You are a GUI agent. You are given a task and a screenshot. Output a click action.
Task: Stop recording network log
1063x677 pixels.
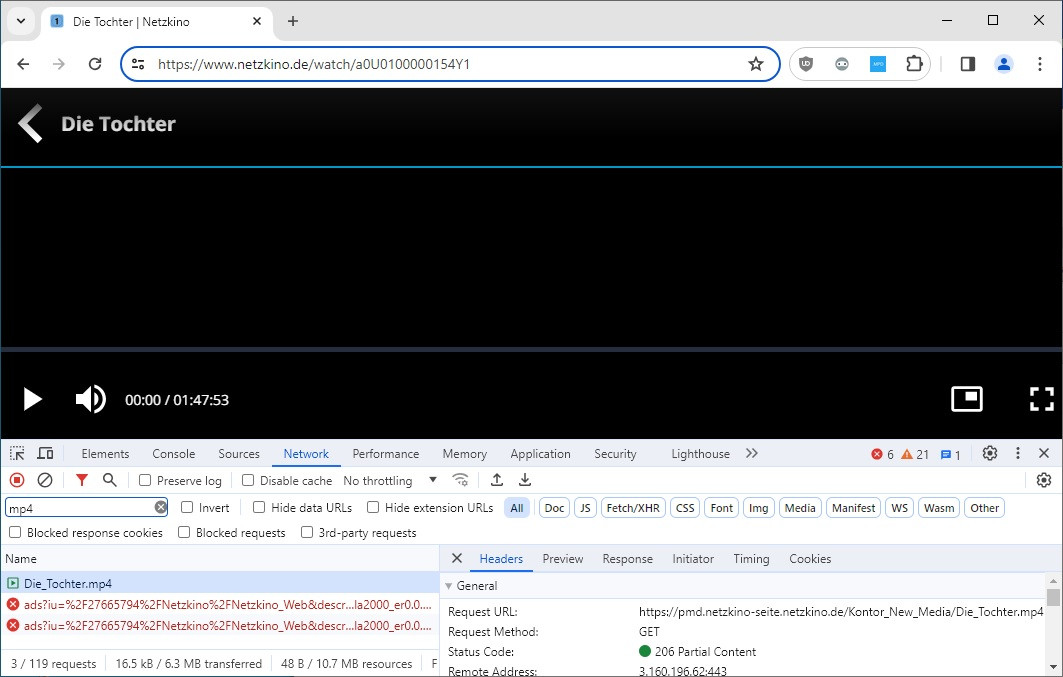click(x=17, y=481)
